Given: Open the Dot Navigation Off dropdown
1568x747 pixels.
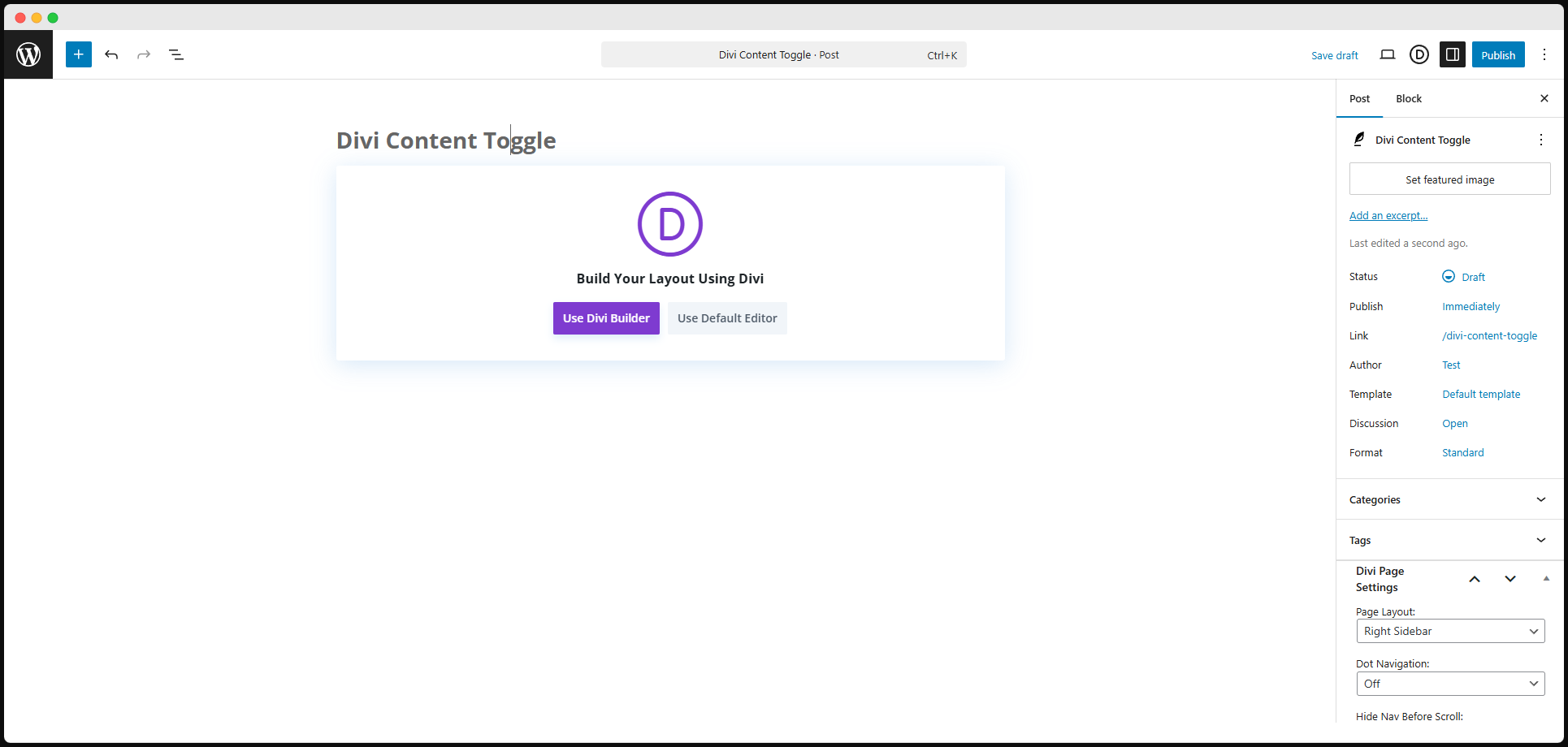Looking at the screenshot, I should pos(1450,684).
